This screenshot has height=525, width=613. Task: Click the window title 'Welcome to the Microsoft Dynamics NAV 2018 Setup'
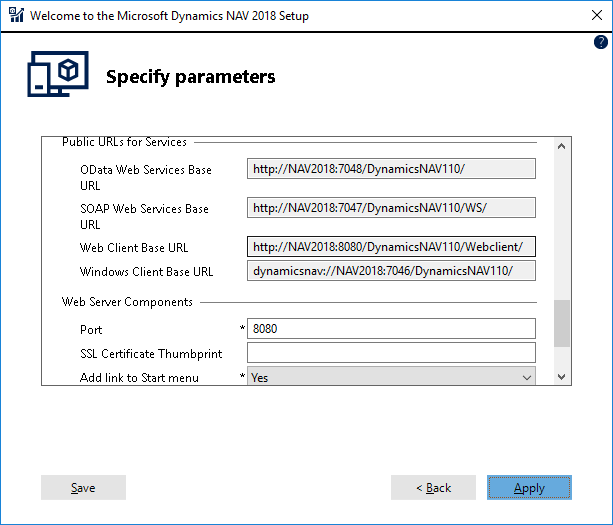[x=169, y=16]
